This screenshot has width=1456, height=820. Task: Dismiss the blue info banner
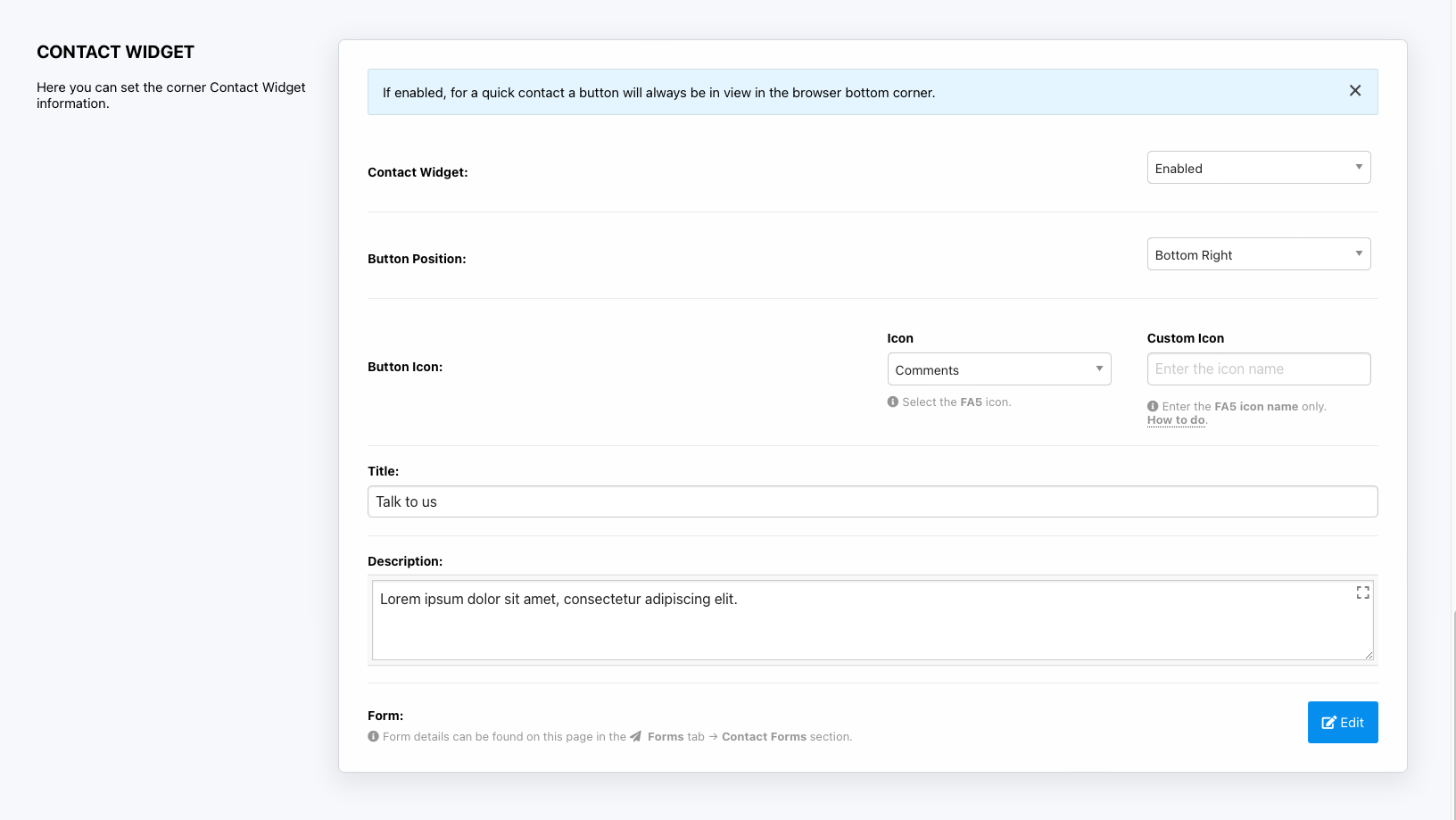pyautogui.click(x=1354, y=91)
